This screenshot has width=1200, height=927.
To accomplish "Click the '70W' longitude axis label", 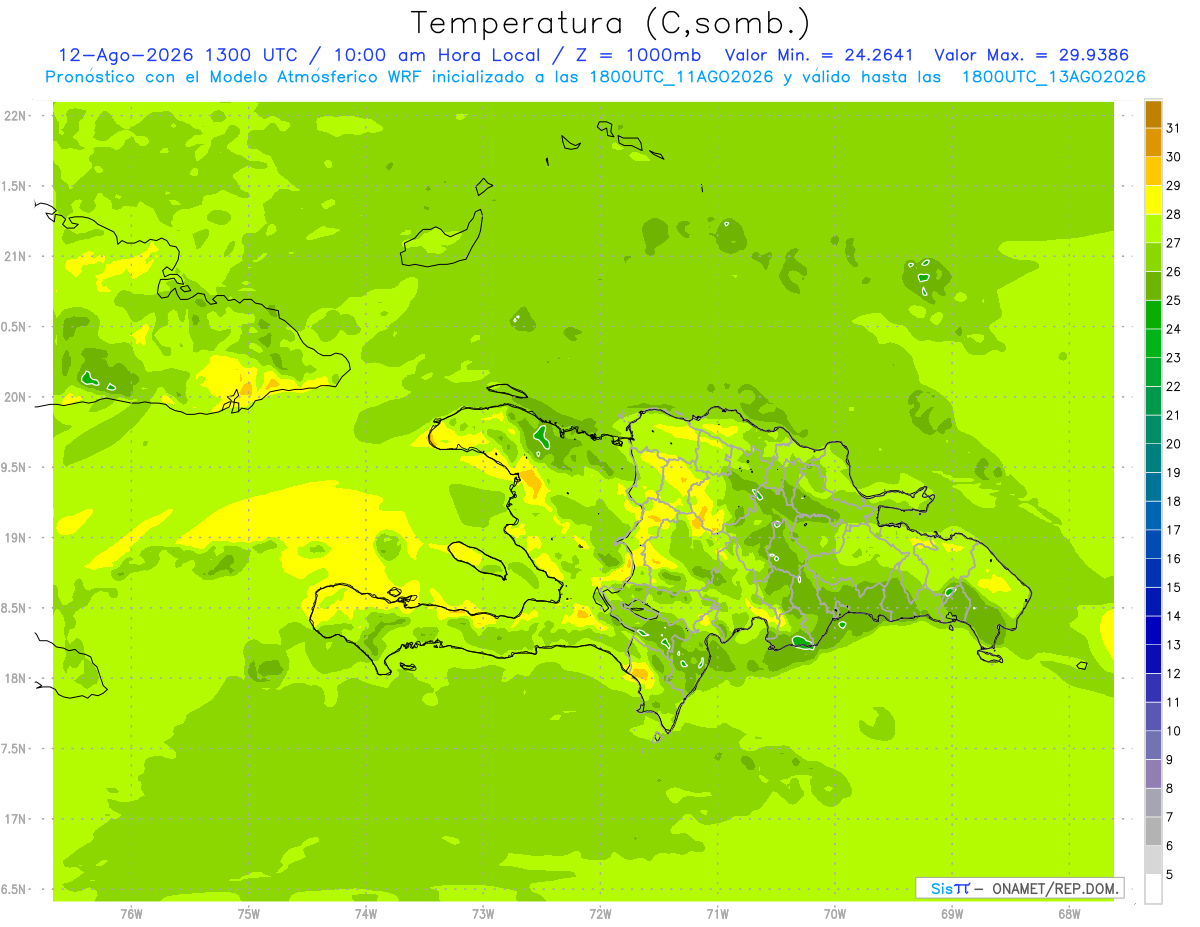I will tap(835, 914).
